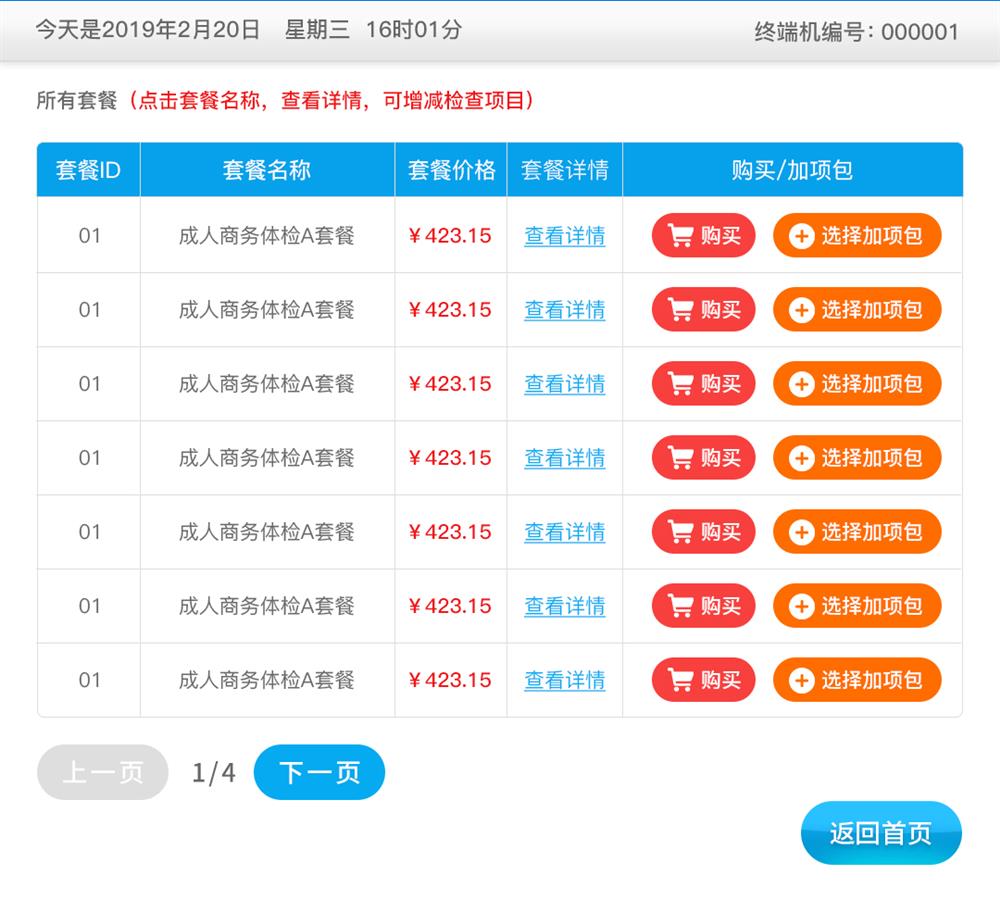Screen dimensions: 1000x912
Task: Click the 套餐ID column header
Action: 88,170
